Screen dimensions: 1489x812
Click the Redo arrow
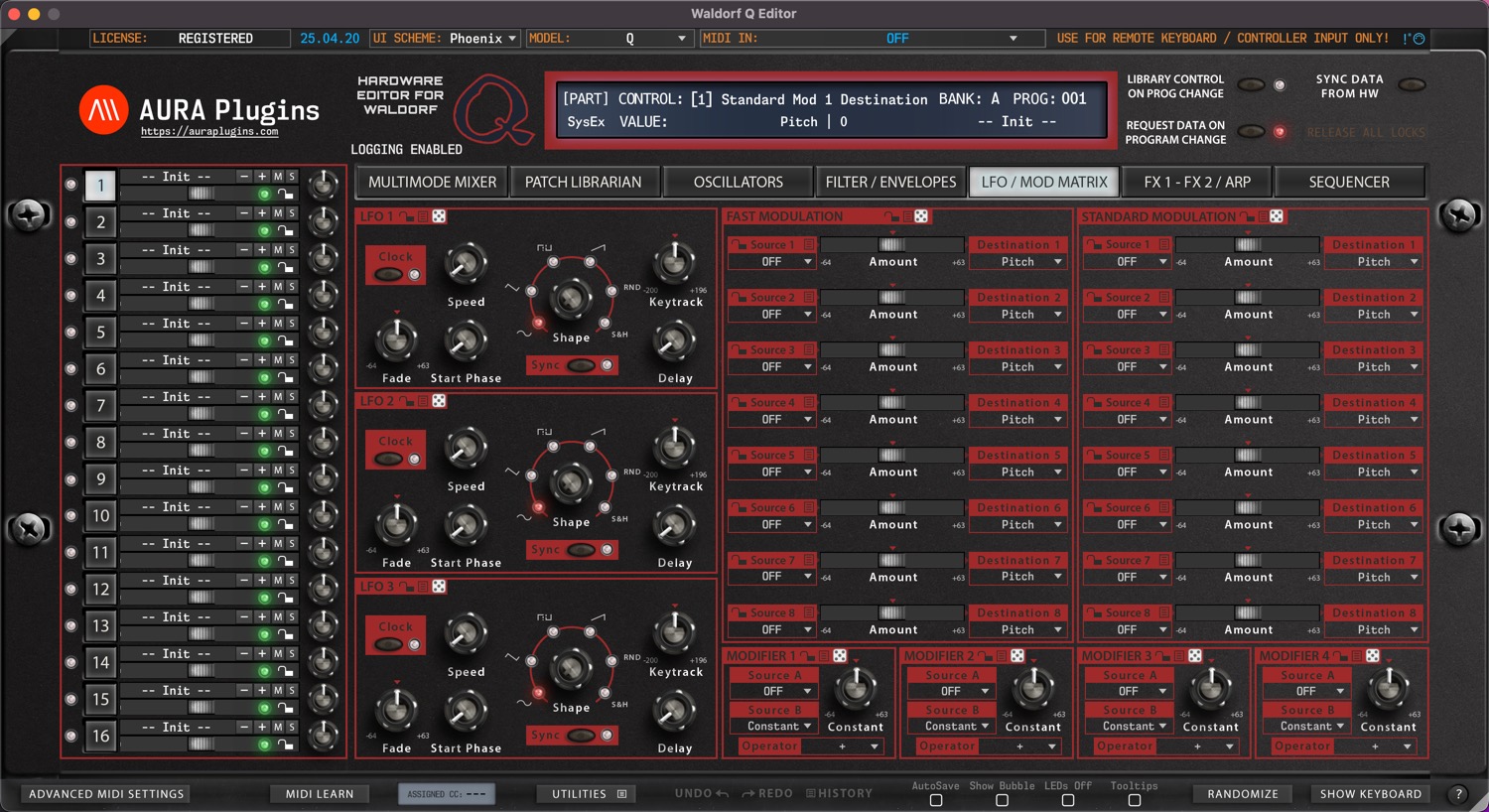pyautogui.click(x=748, y=794)
